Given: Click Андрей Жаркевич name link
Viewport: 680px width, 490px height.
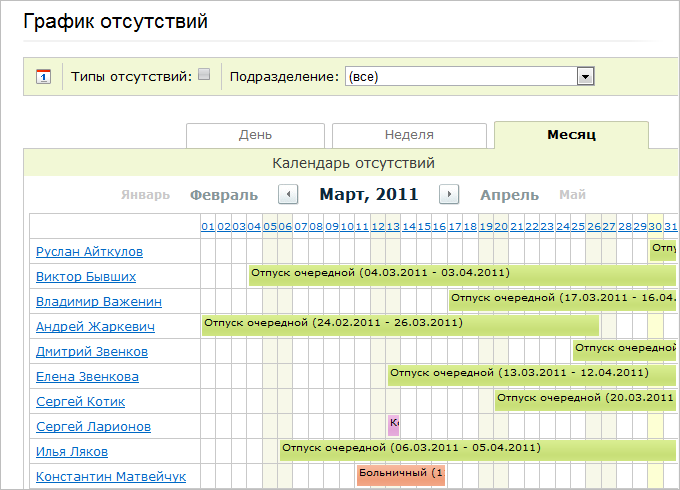Looking at the screenshot, I should coord(94,327).
